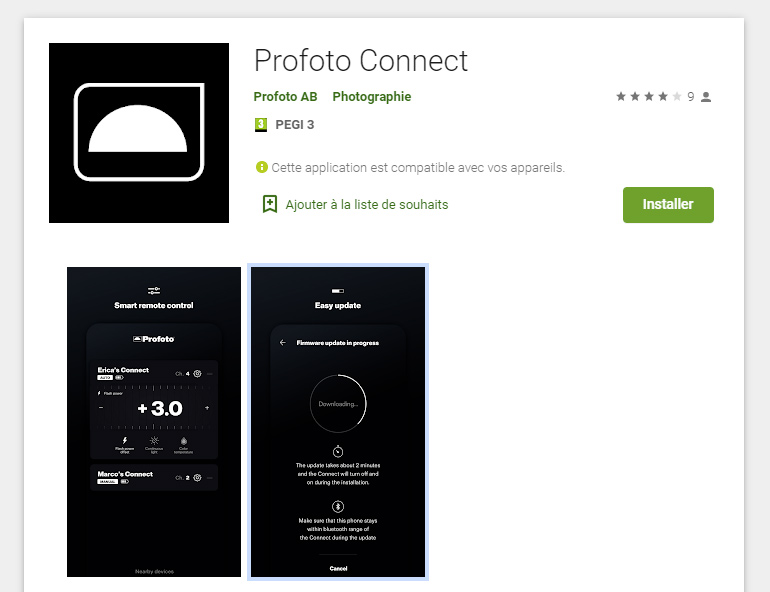Click the star rating display
The height and width of the screenshot is (592, 770).
click(x=649, y=97)
